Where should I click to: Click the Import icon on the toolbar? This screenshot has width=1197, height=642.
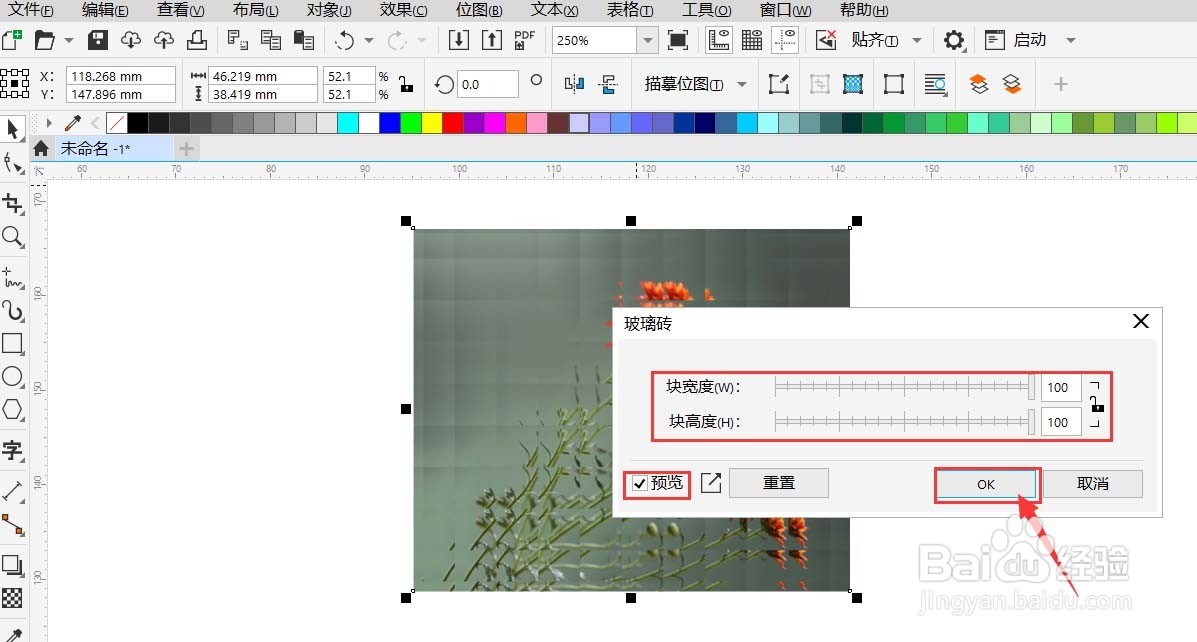click(460, 39)
